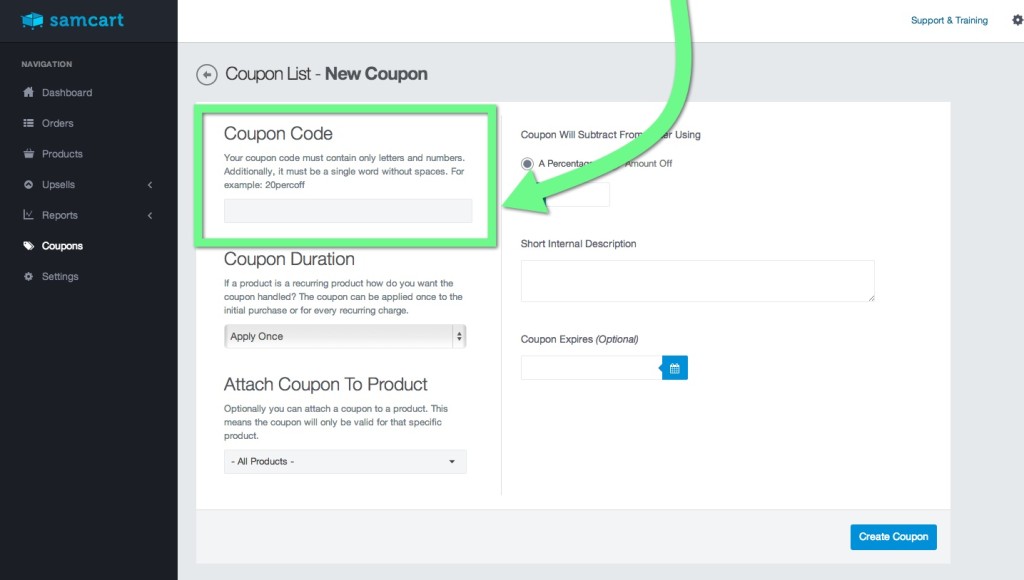Image resolution: width=1024 pixels, height=580 pixels.
Task: Select the A Percentage Off radio button
Action: click(529, 165)
